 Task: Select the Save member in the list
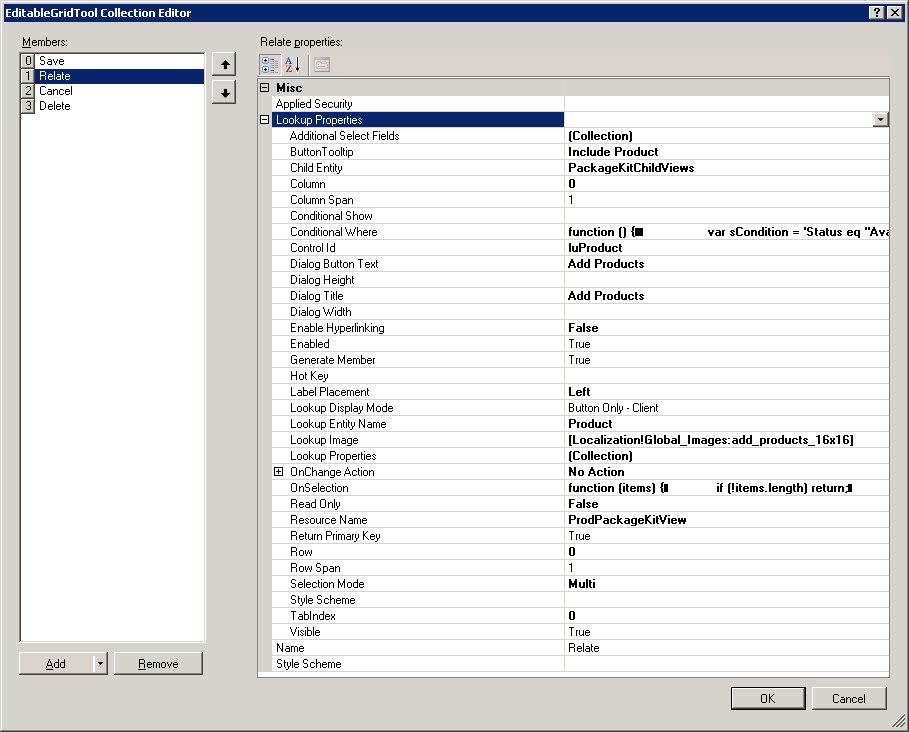coord(112,61)
